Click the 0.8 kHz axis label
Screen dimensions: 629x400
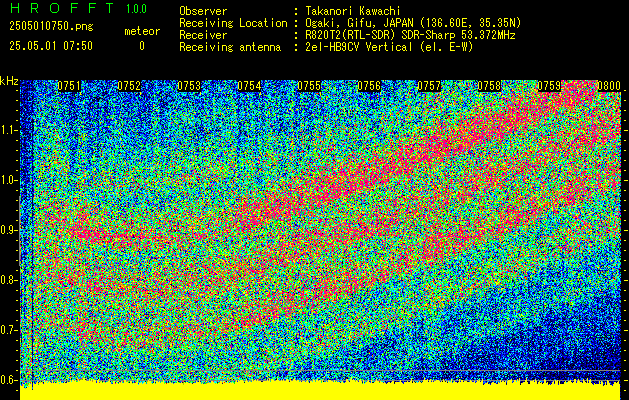pos(7,280)
